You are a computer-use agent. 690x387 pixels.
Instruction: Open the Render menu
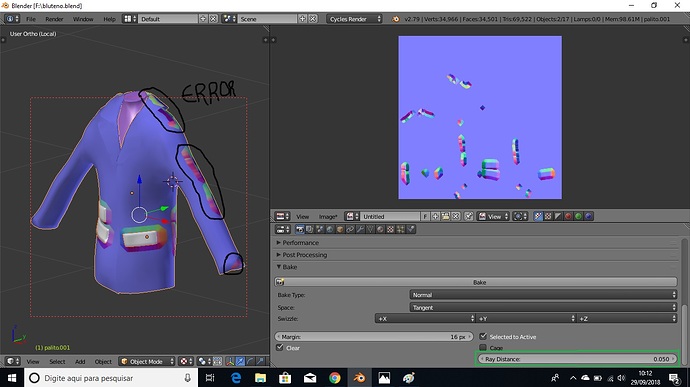coord(54,19)
